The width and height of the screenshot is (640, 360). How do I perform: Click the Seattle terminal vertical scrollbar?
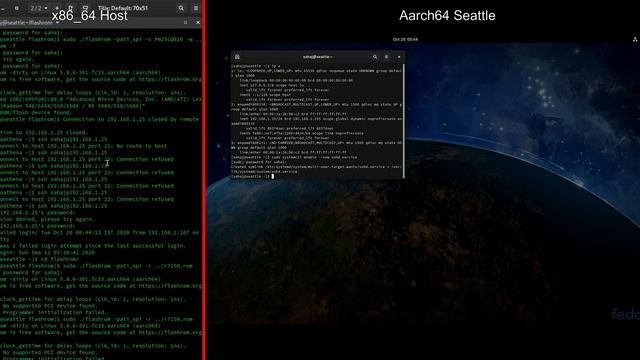(x=404, y=120)
